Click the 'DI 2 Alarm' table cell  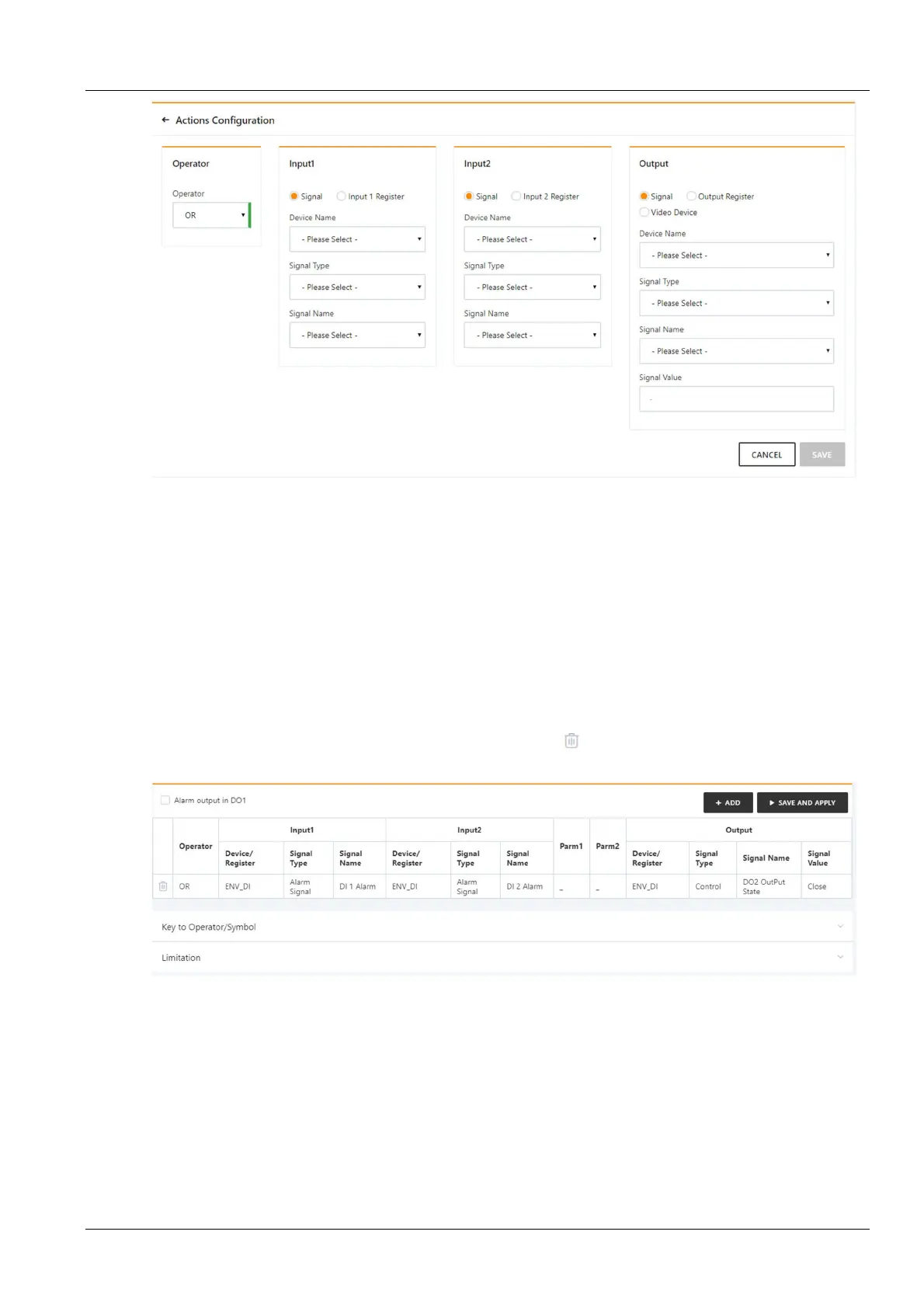[526, 886]
